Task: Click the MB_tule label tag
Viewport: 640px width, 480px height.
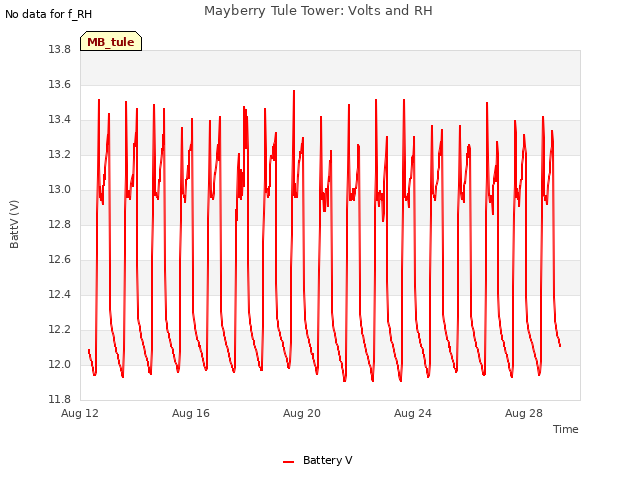Action: [x=111, y=41]
